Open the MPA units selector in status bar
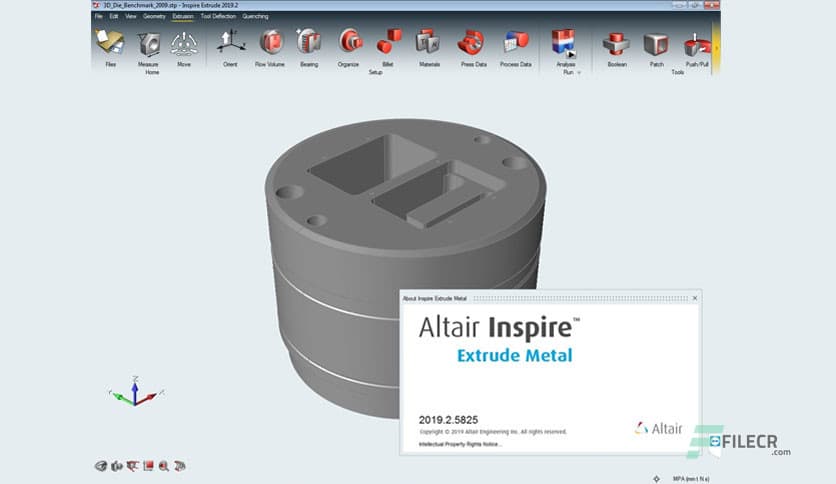This screenshot has width=836, height=484. (691, 479)
